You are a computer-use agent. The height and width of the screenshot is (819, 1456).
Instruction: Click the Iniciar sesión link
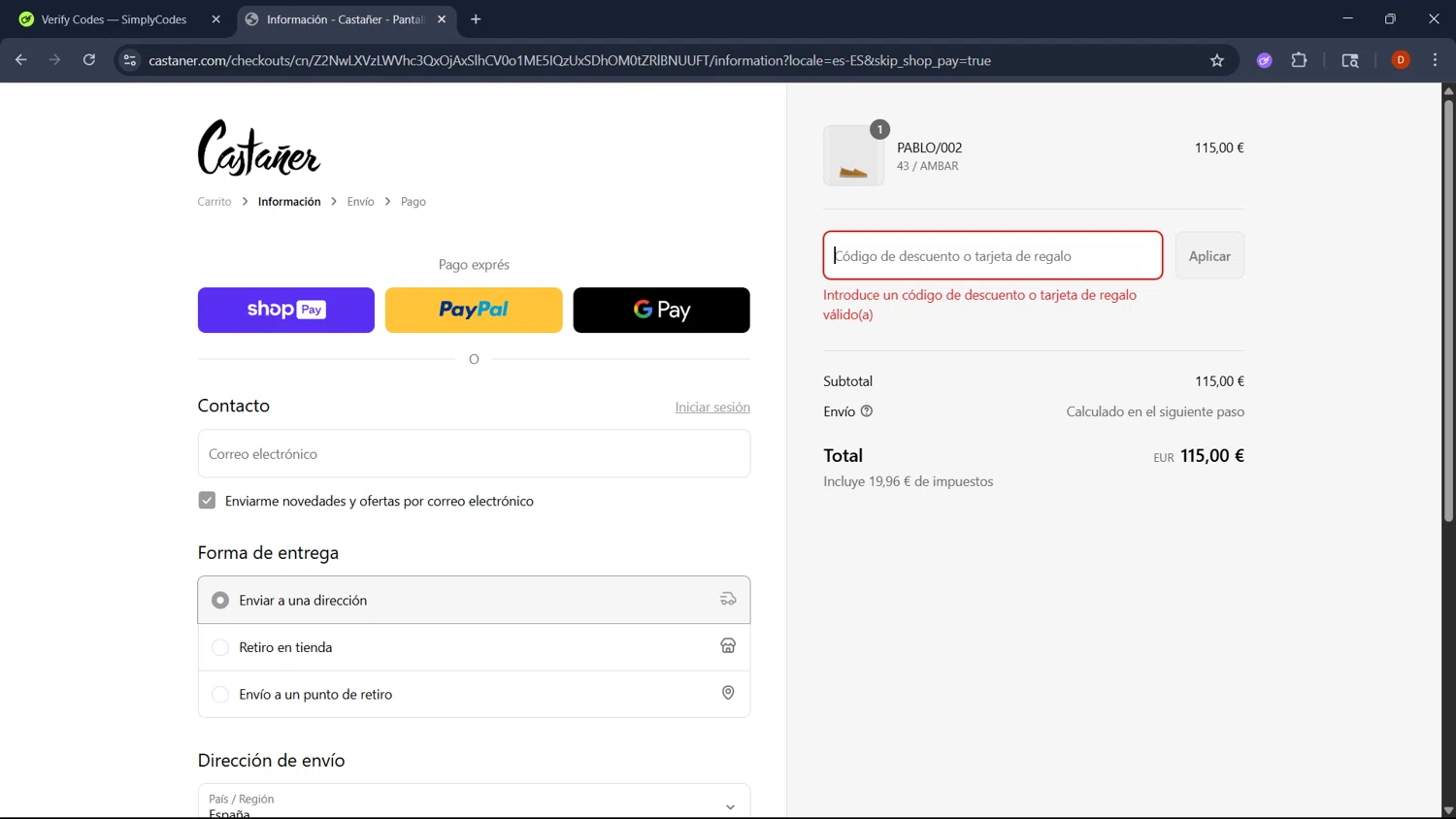click(x=712, y=408)
